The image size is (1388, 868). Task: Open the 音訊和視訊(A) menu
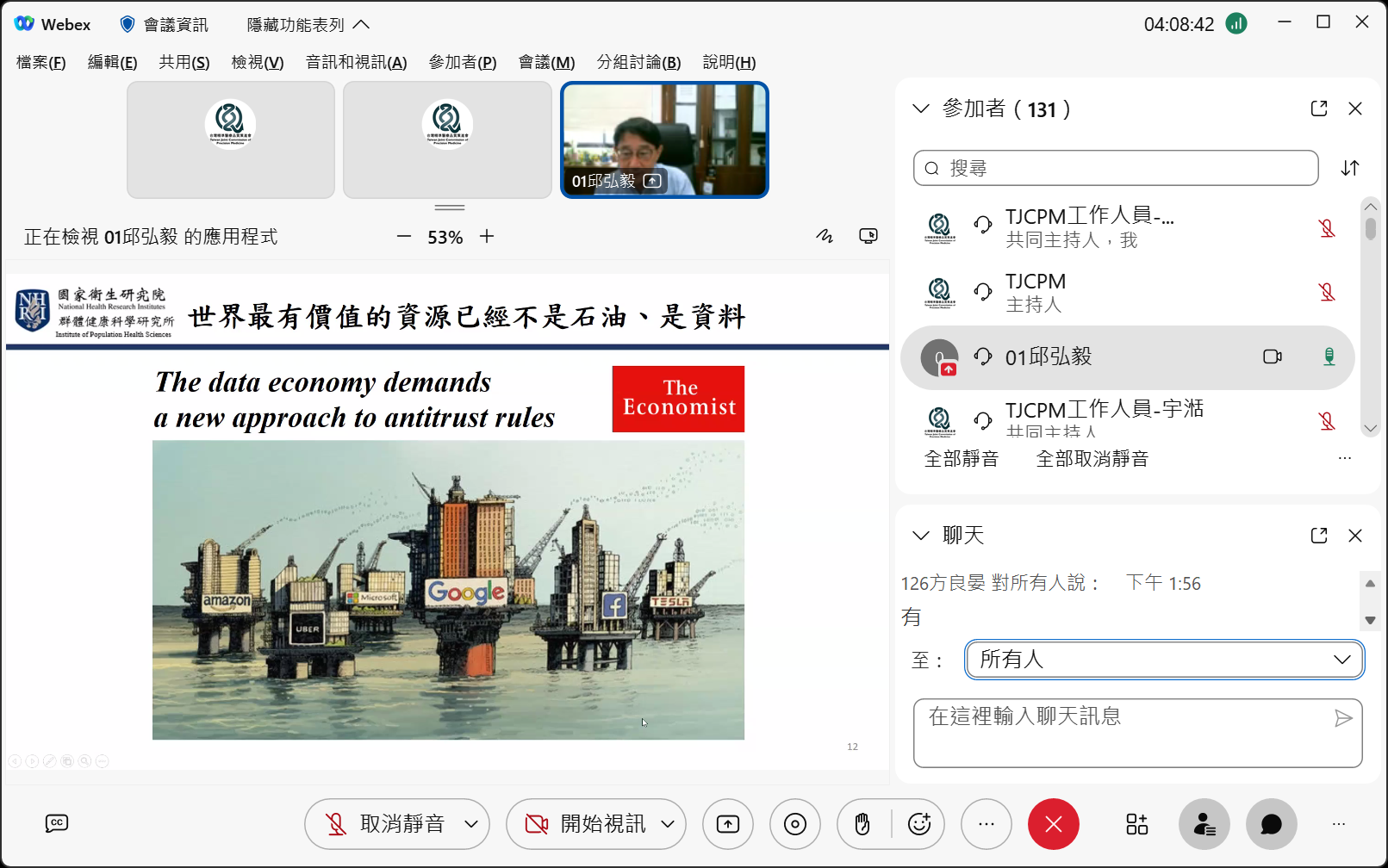pos(356,62)
